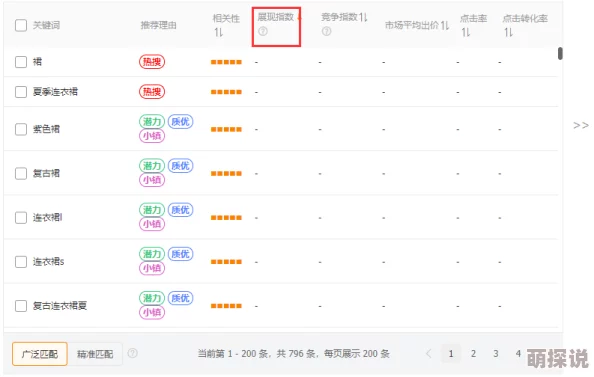Click the 关键词 column header text

click(x=46, y=25)
